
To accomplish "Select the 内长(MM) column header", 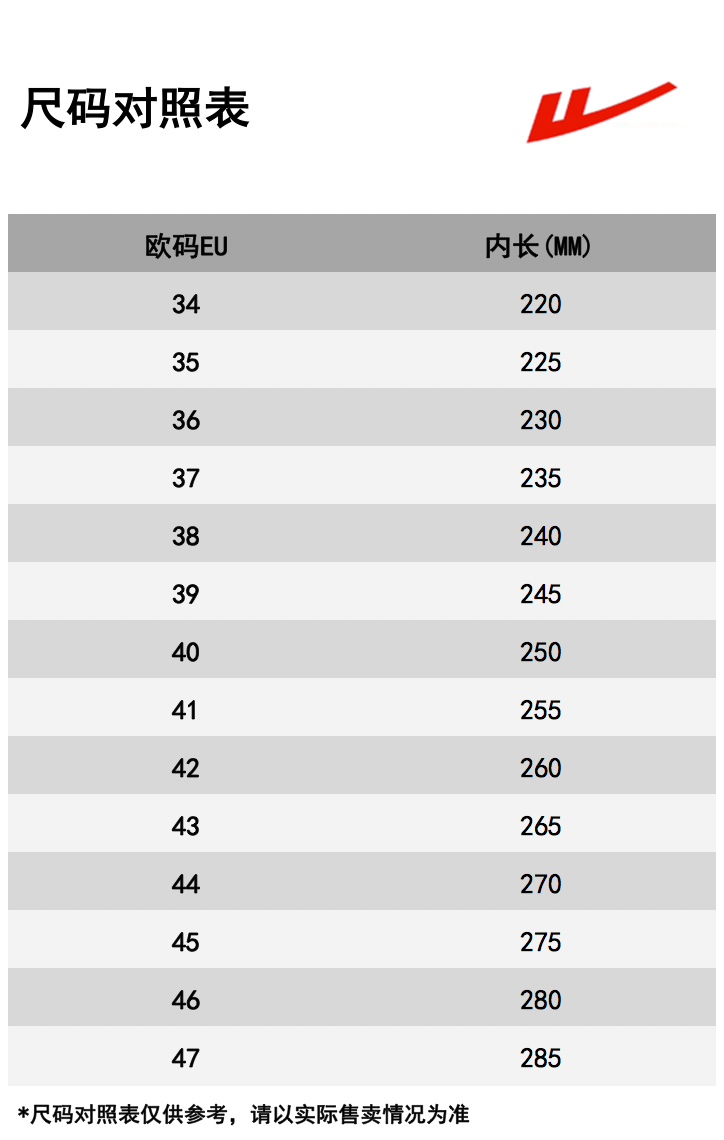I will tap(539, 246).
